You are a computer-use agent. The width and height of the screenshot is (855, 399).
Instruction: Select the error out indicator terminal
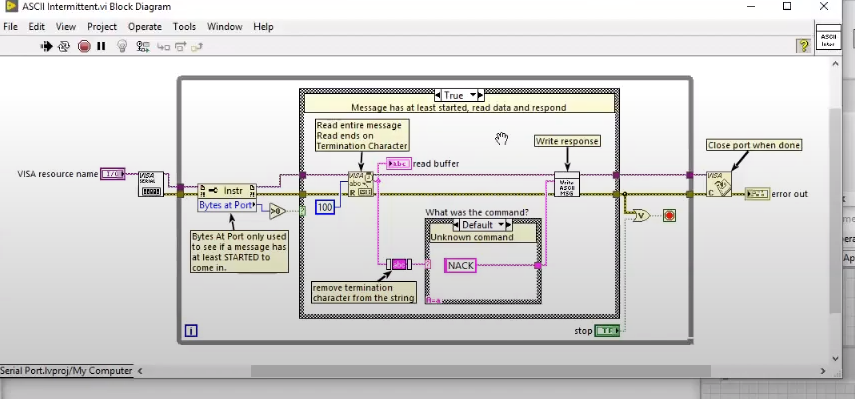point(757,194)
